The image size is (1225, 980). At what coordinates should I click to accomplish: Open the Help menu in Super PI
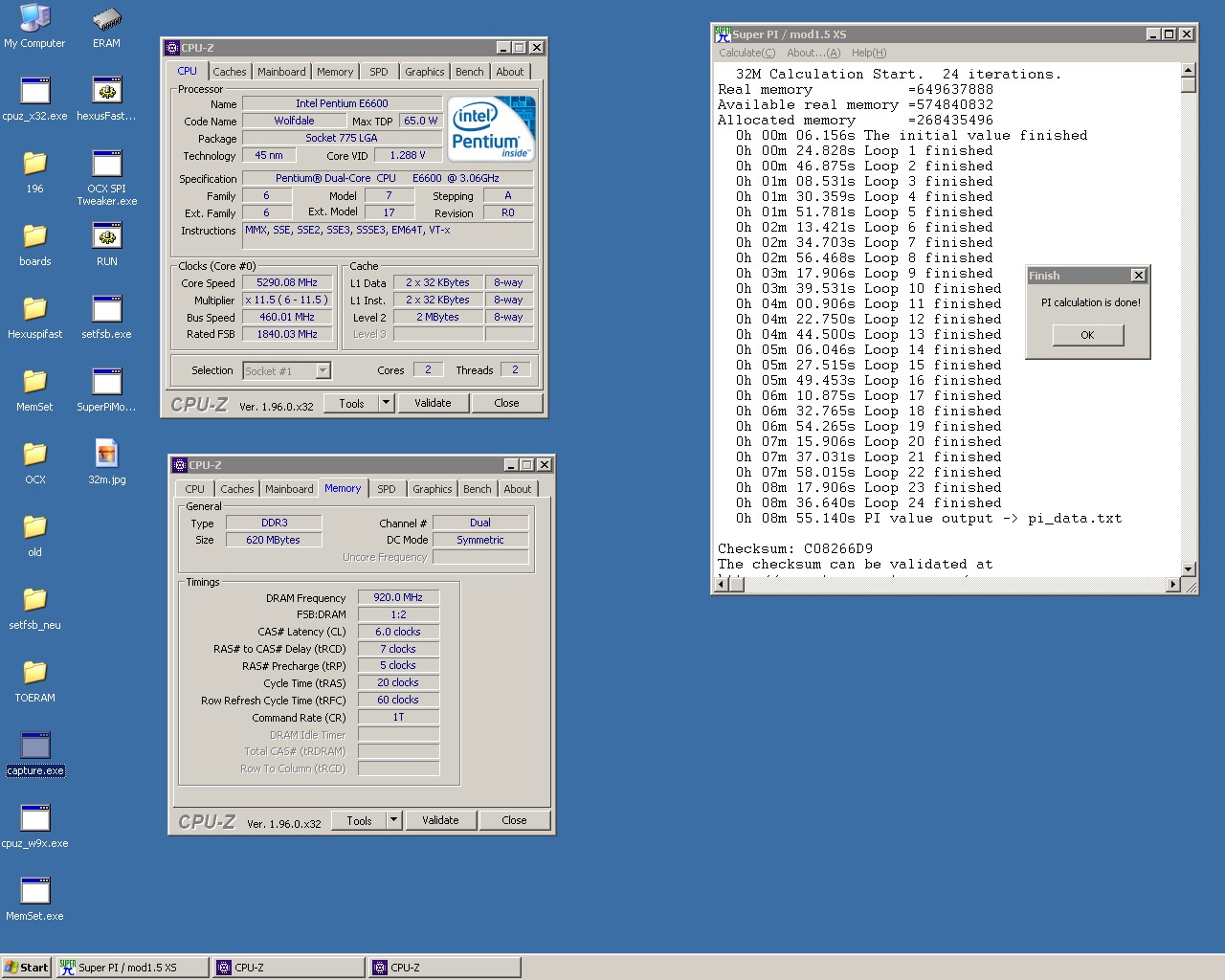(869, 53)
